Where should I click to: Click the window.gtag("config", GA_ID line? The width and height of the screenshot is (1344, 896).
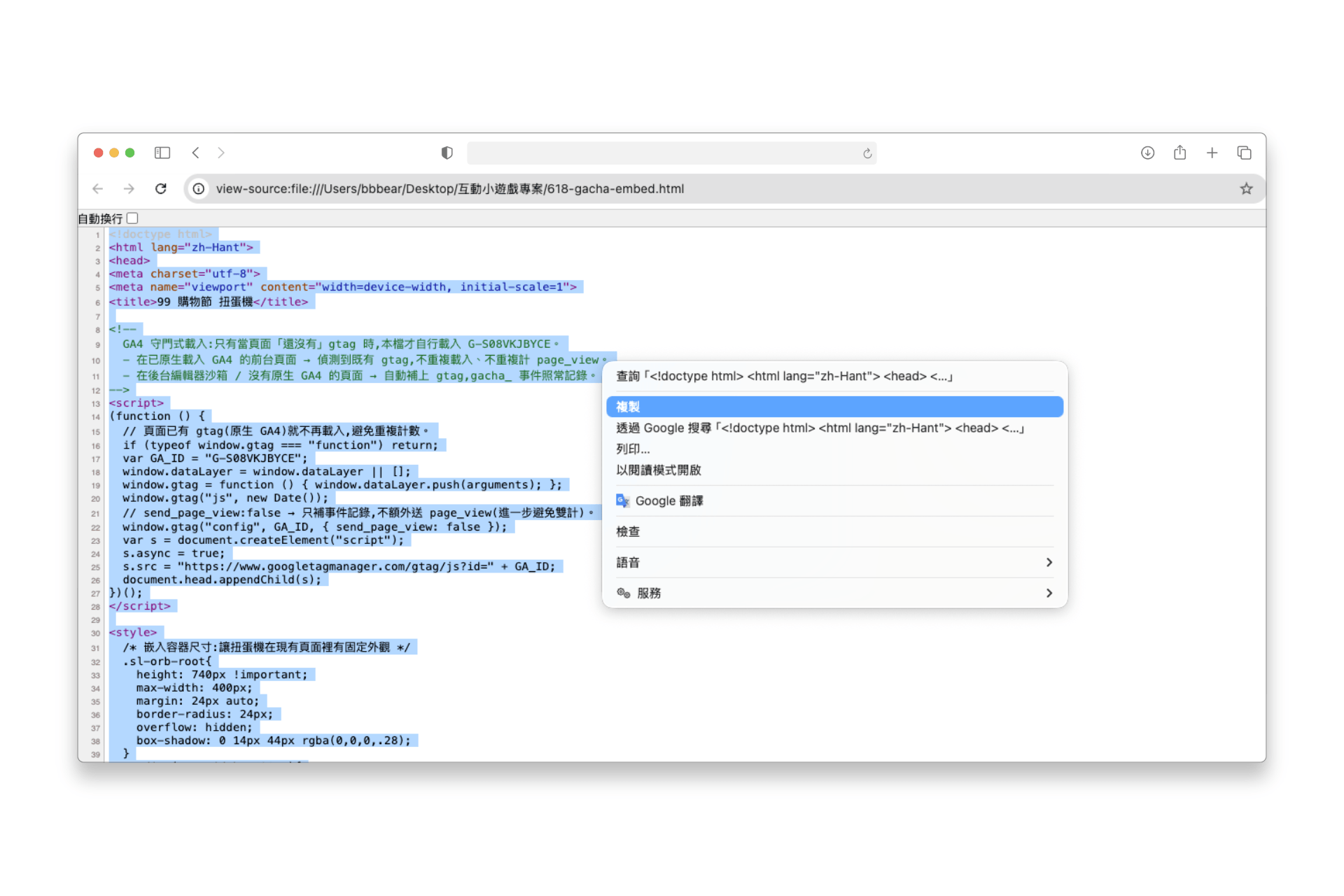click(x=314, y=526)
